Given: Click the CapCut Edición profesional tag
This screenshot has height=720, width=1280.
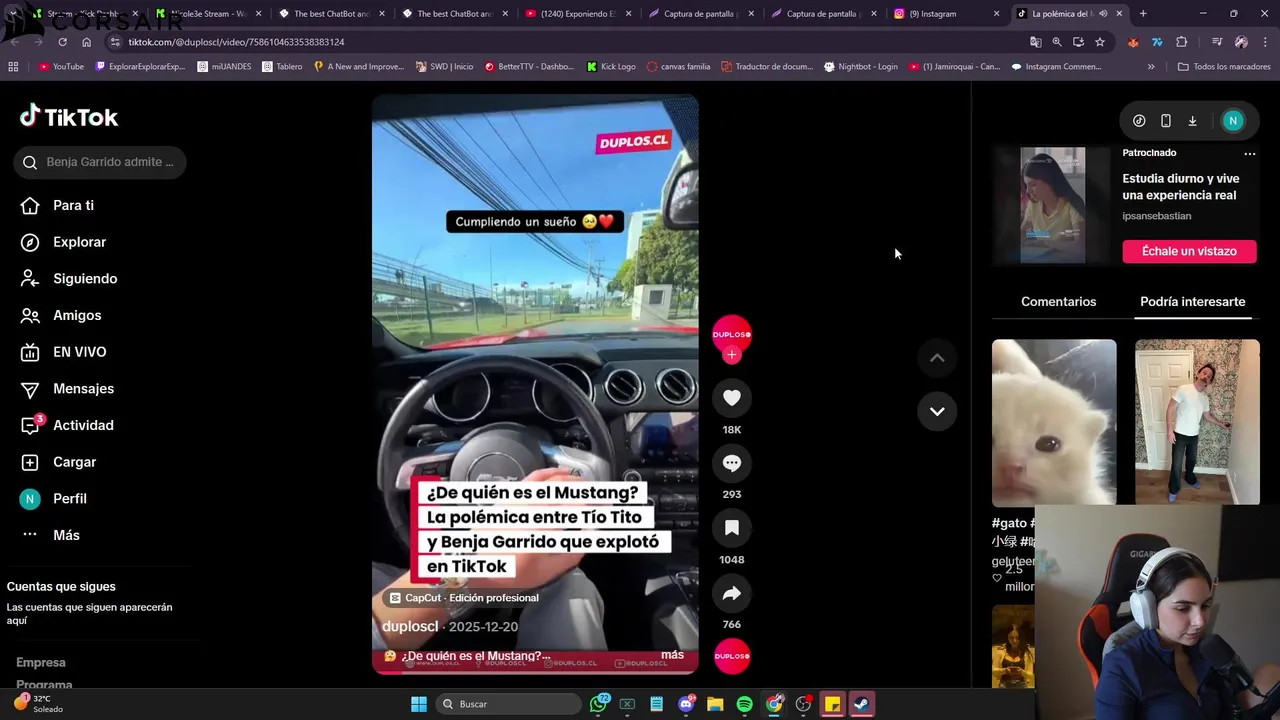Looking at the screenshot, I should [464, 598].
